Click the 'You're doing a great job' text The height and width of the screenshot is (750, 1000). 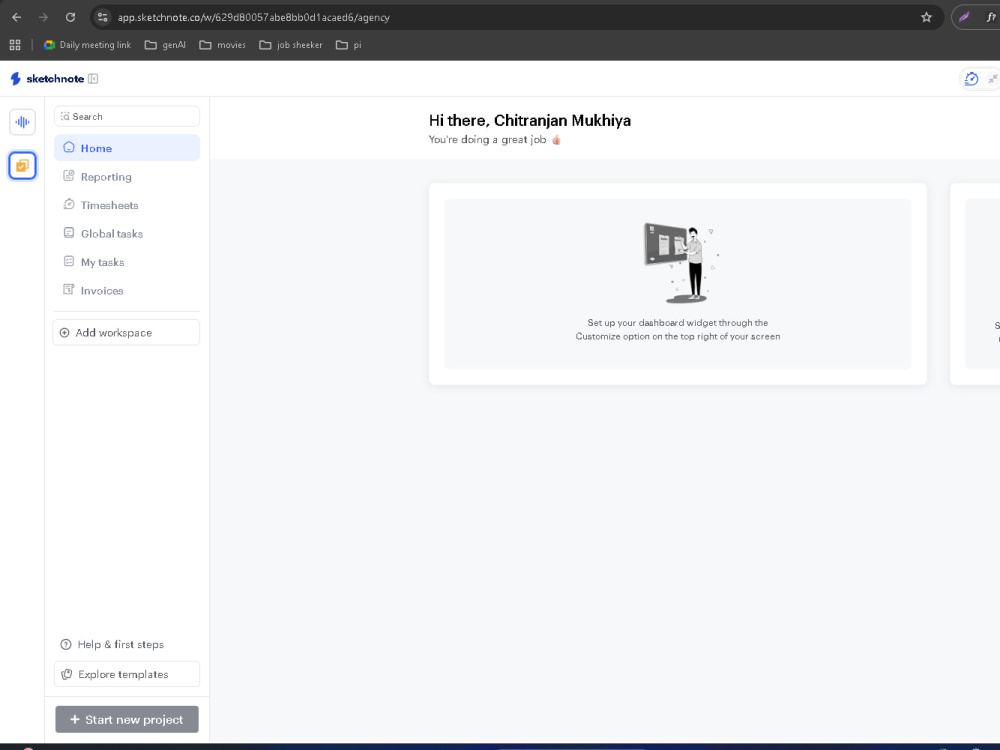pos(487,139)
